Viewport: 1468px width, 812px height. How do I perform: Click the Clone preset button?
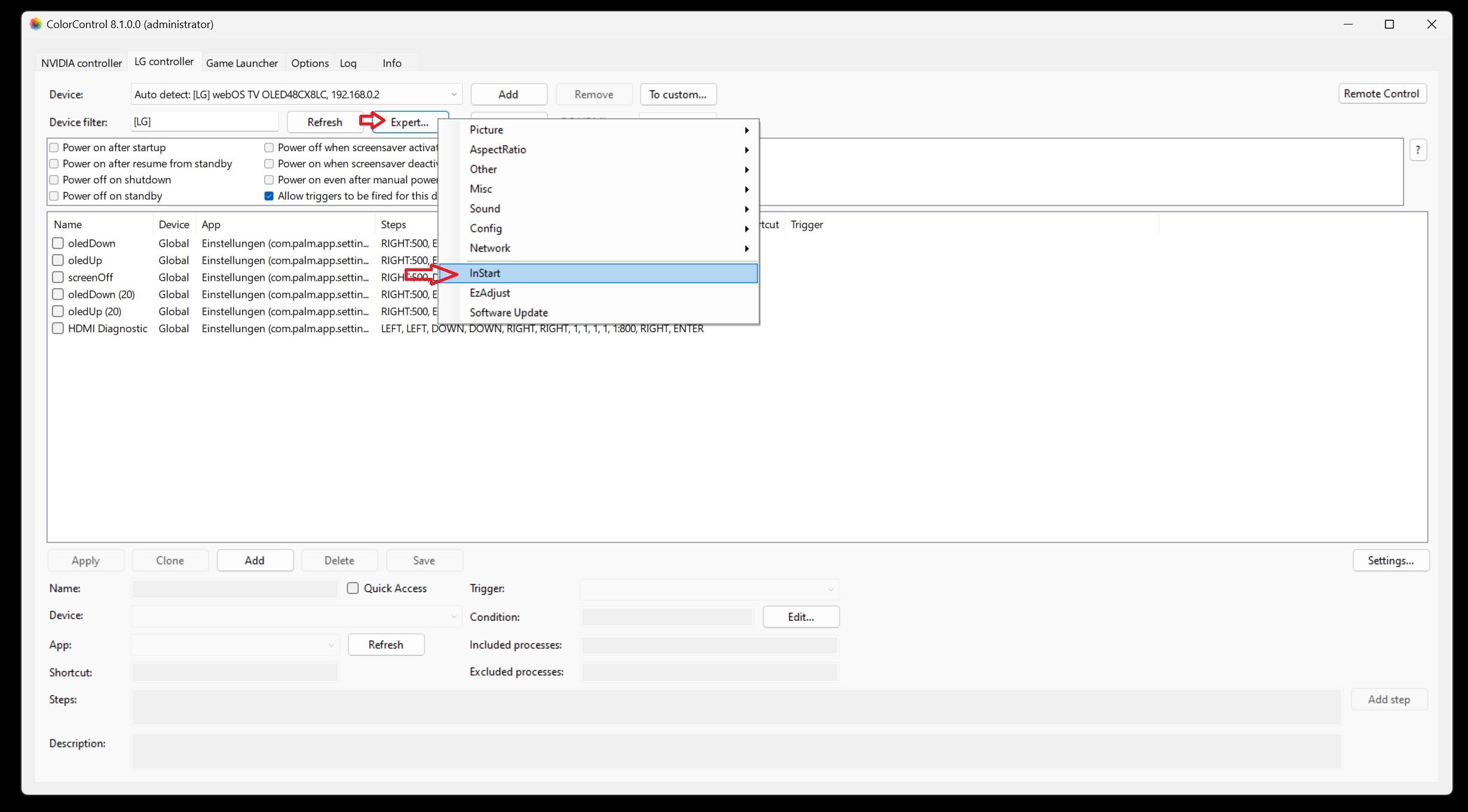point(170,560)
